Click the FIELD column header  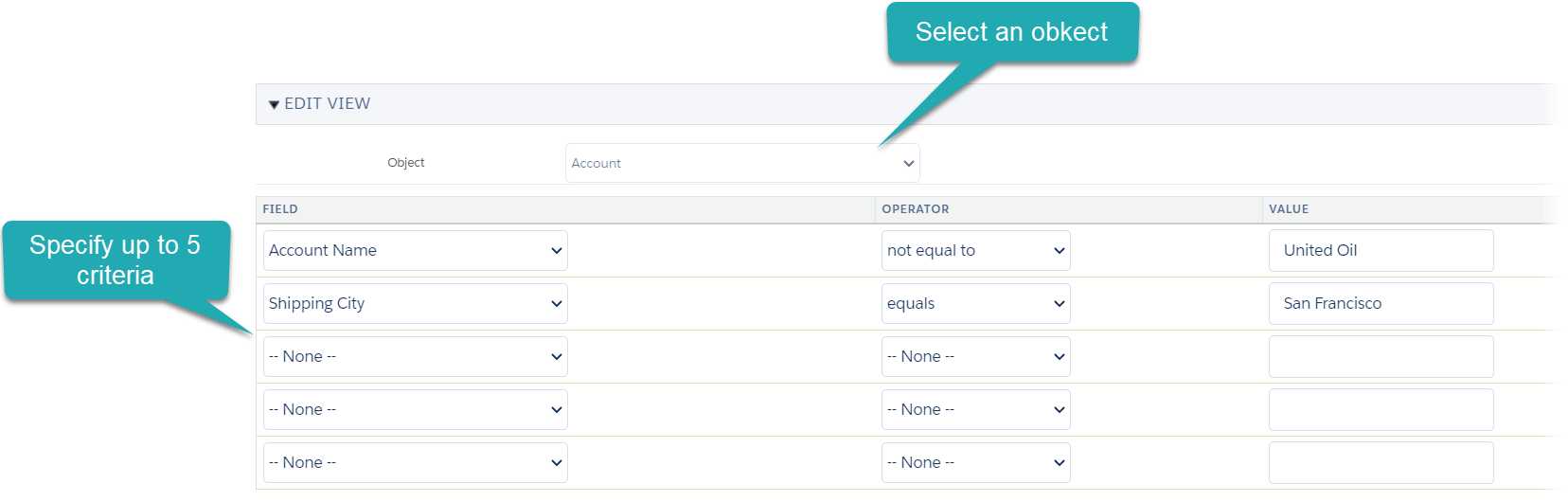click(280, 209)
